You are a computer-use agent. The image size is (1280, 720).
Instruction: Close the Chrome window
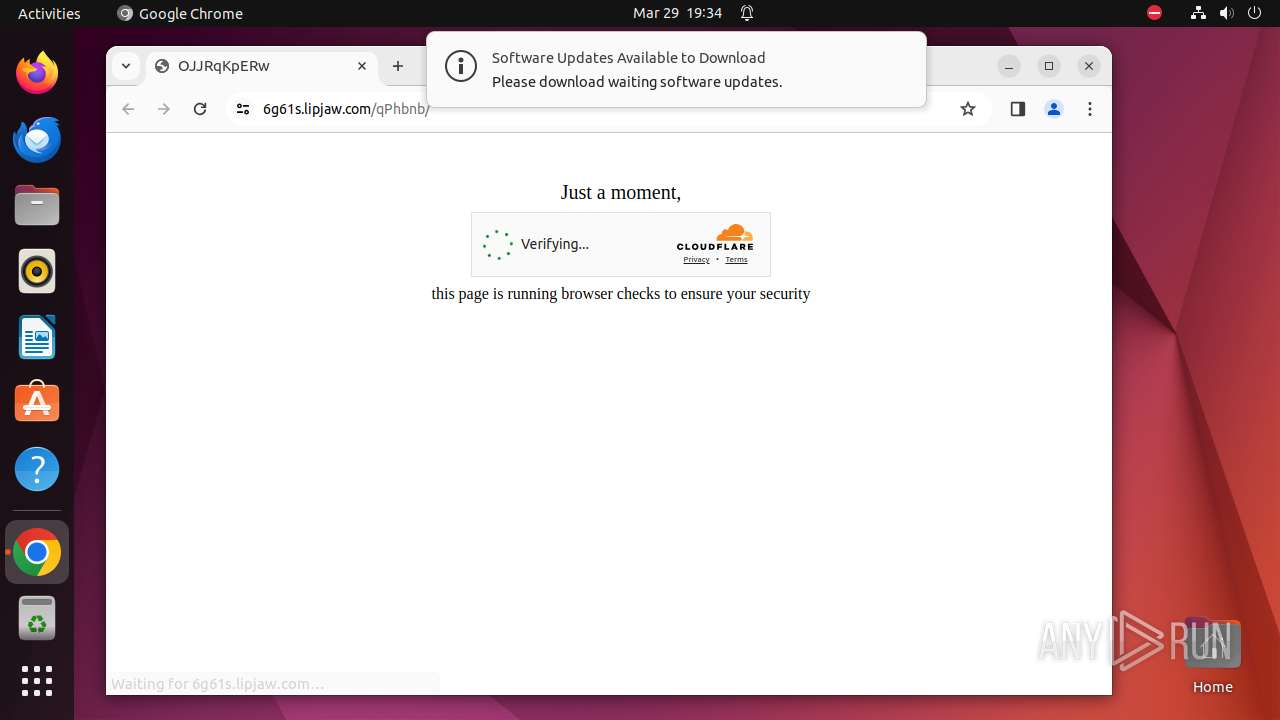(x=1089, y=66)
